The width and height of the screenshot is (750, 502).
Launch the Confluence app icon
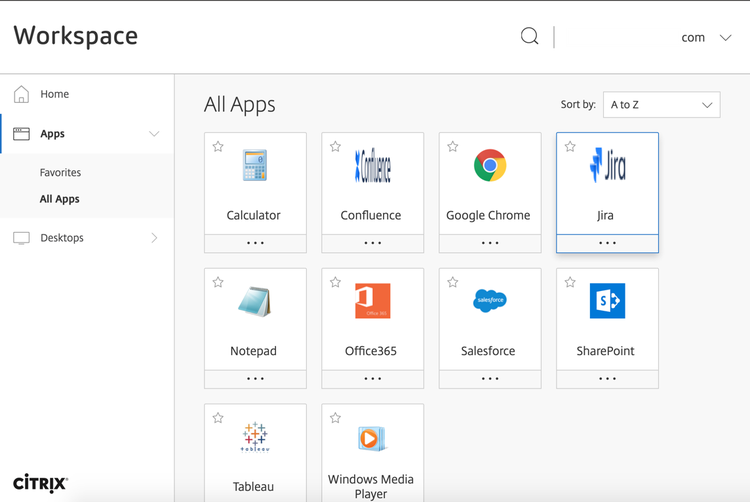pos(373,165)
